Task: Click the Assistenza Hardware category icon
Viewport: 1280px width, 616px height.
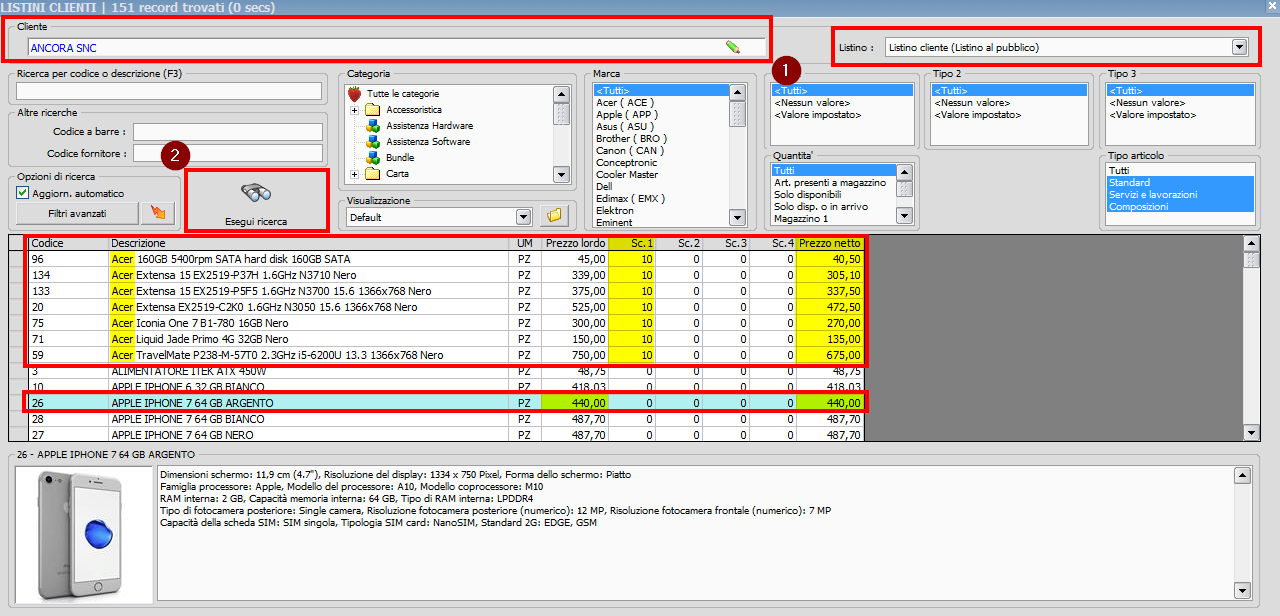Action: tap(373, 126)
